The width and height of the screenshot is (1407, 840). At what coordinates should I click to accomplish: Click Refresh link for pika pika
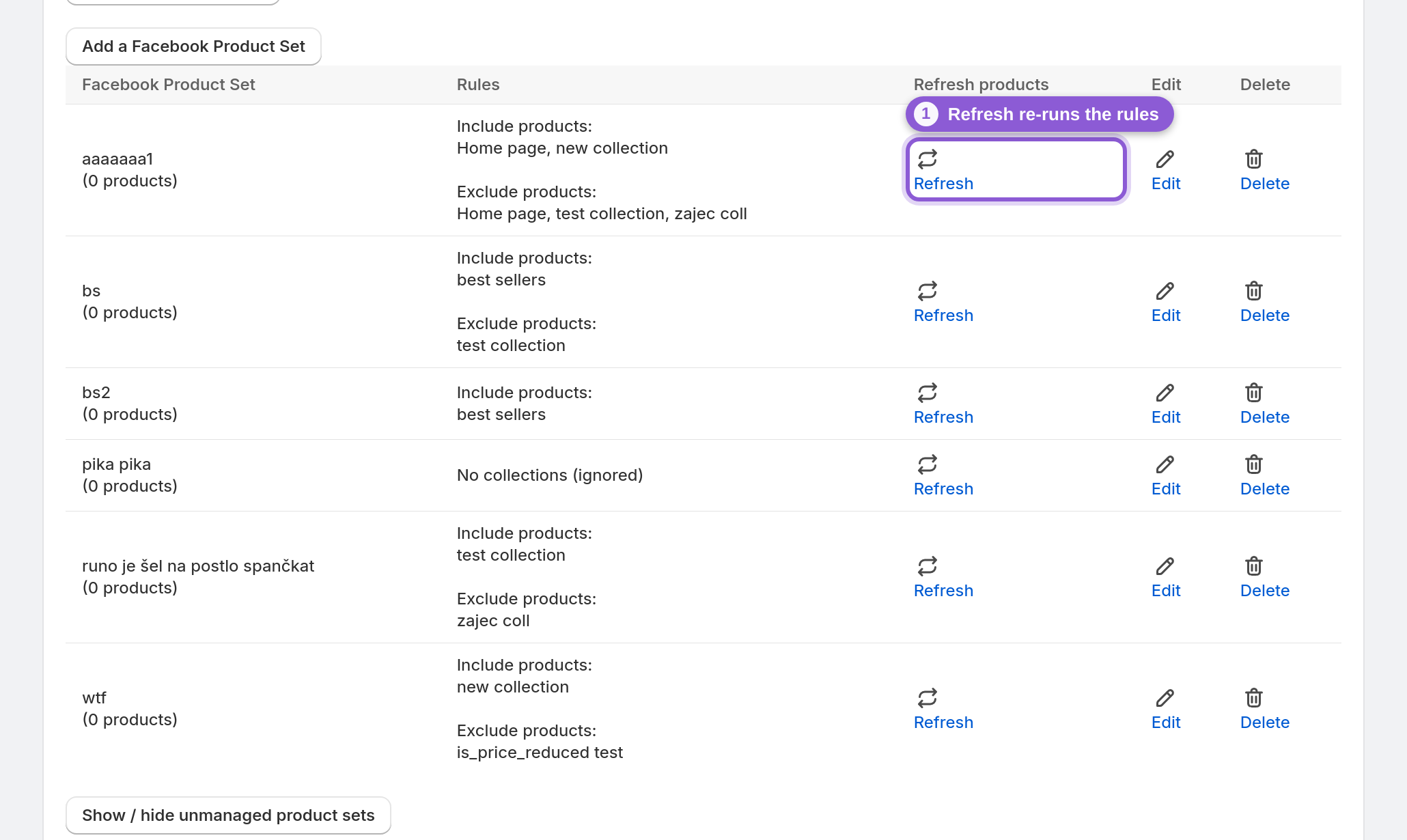943,489
